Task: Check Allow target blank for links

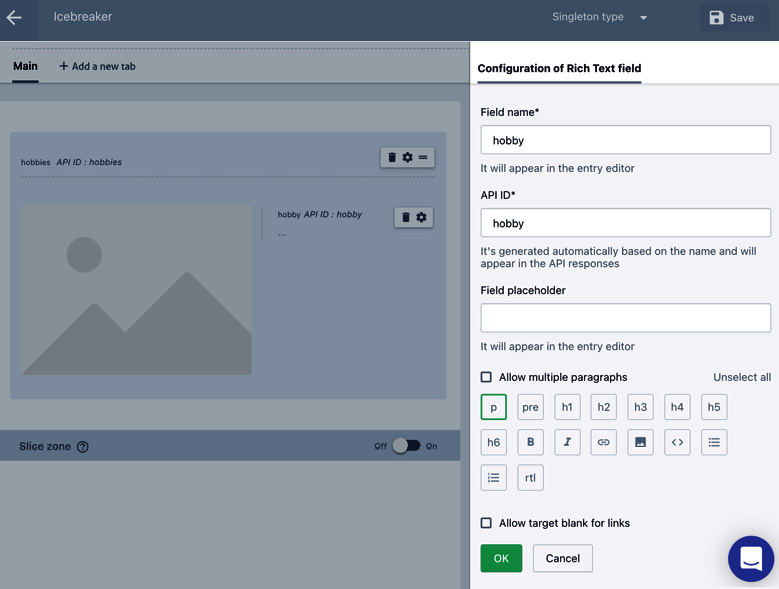Action: coord(486,523)
